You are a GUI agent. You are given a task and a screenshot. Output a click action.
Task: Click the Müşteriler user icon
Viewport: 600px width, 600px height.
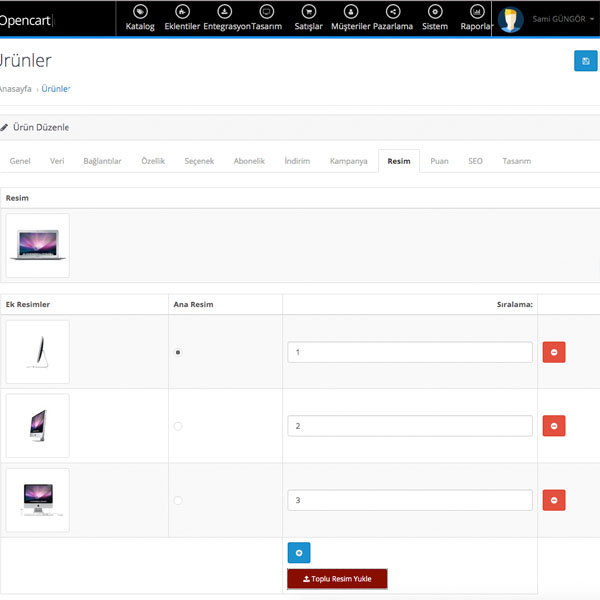[x=350, y=12]
